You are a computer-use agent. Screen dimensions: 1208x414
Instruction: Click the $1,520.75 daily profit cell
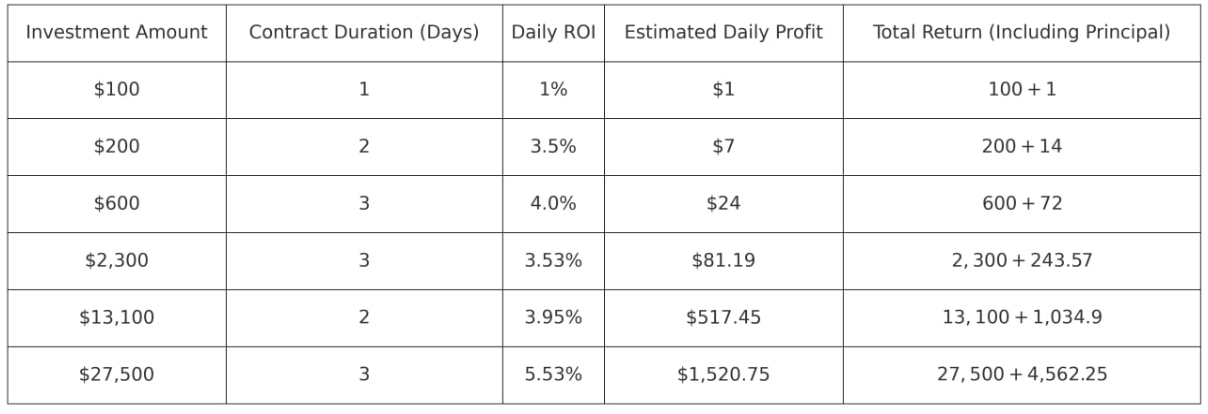[723, 374]
